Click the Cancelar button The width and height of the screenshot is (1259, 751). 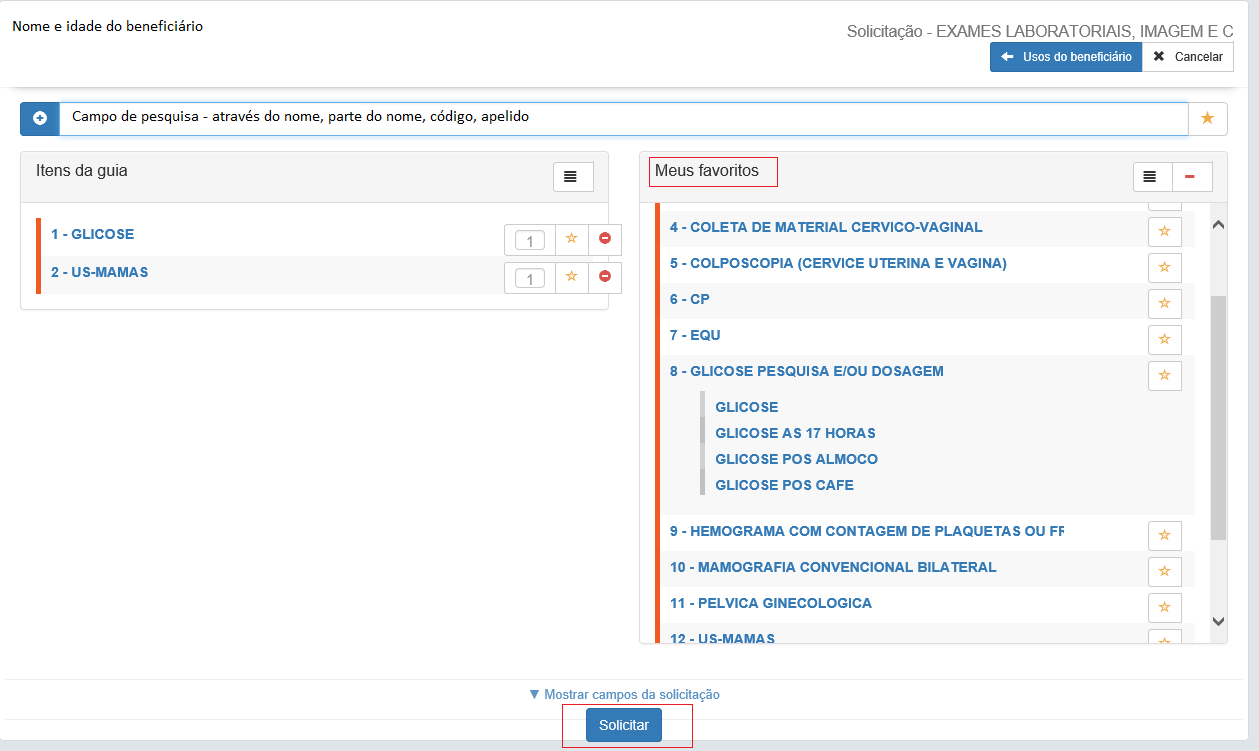pos(1187,57)
